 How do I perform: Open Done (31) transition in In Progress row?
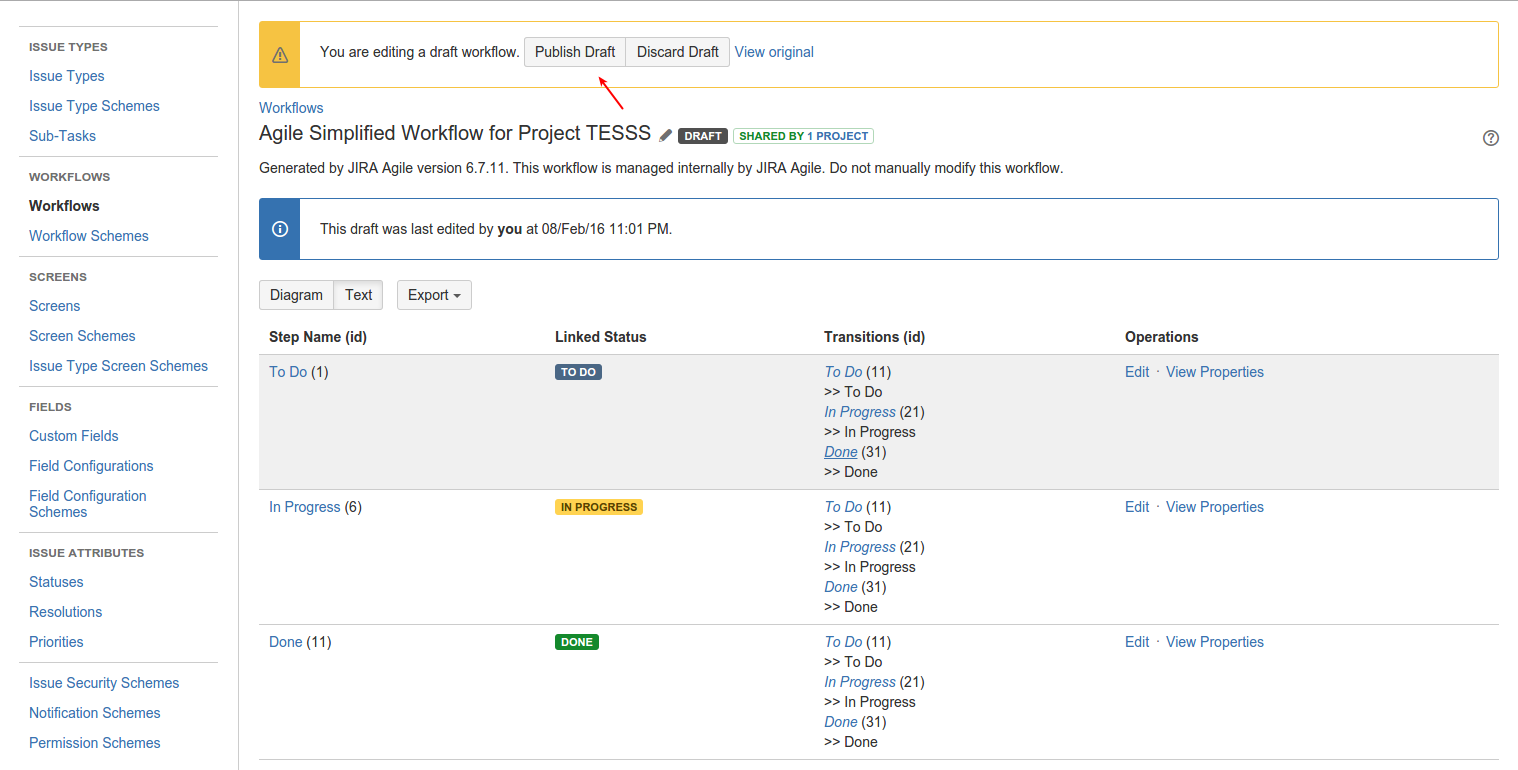click(x=841, y=587)
